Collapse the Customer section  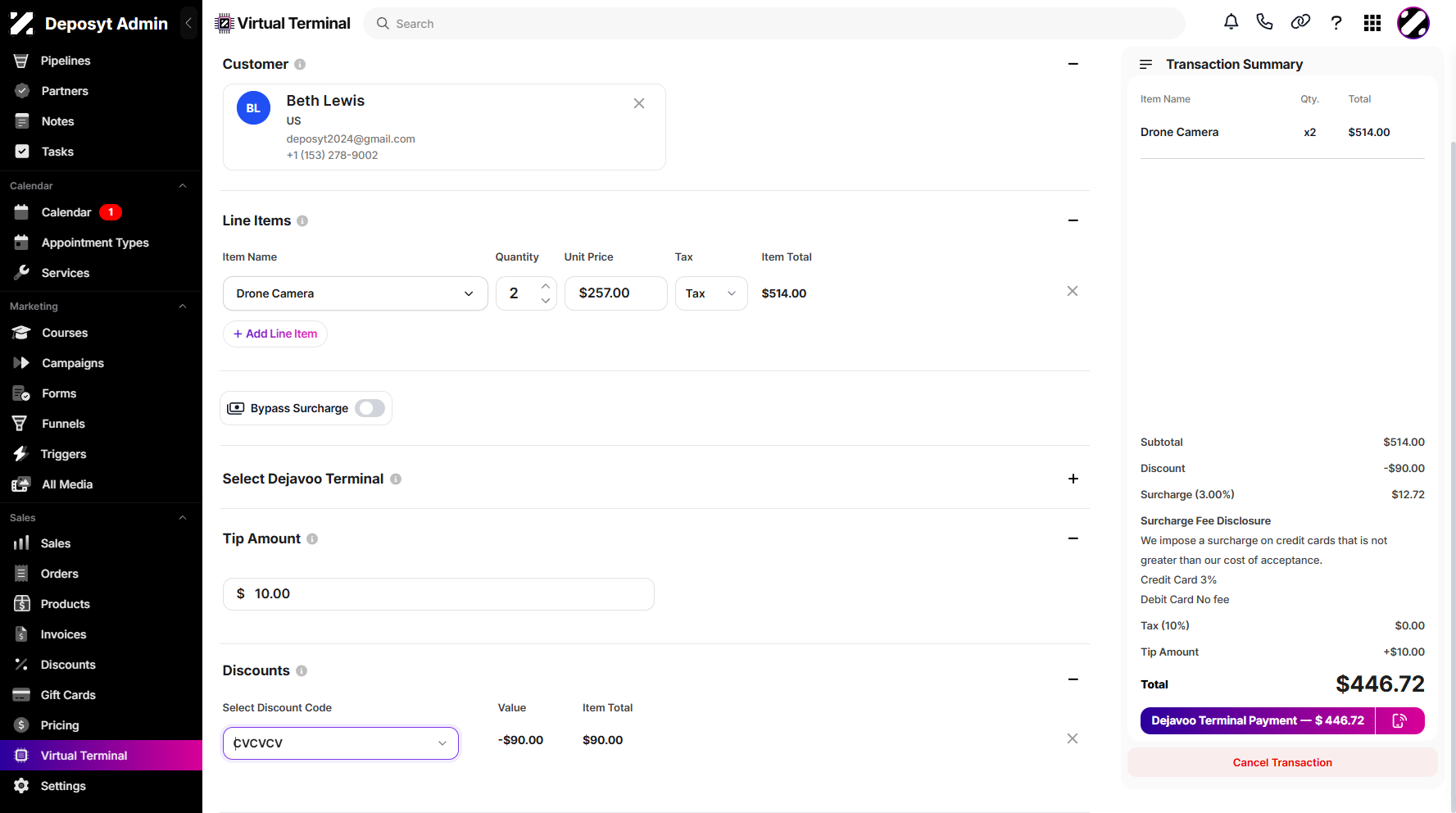click(1073, 64)
